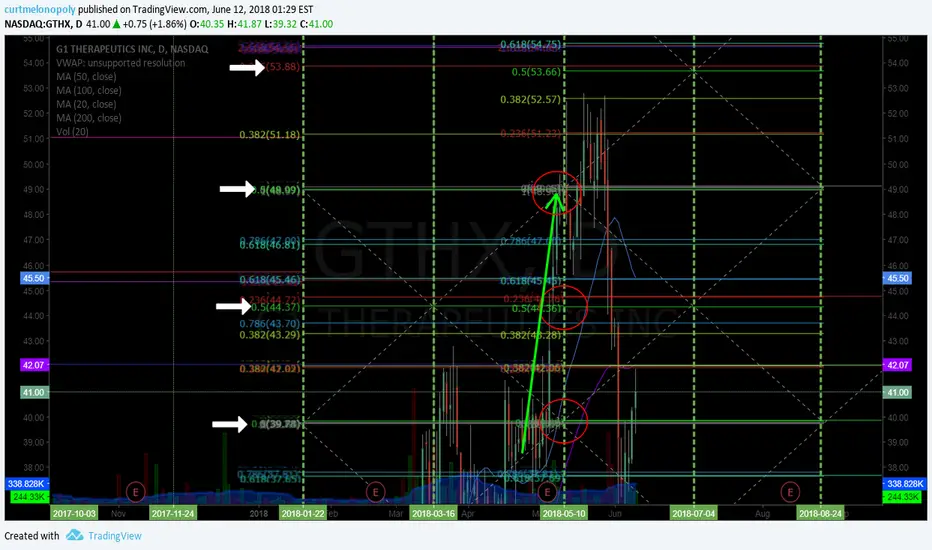Select the 0.5(44.37) Fibonacci level label

[276, 307]
